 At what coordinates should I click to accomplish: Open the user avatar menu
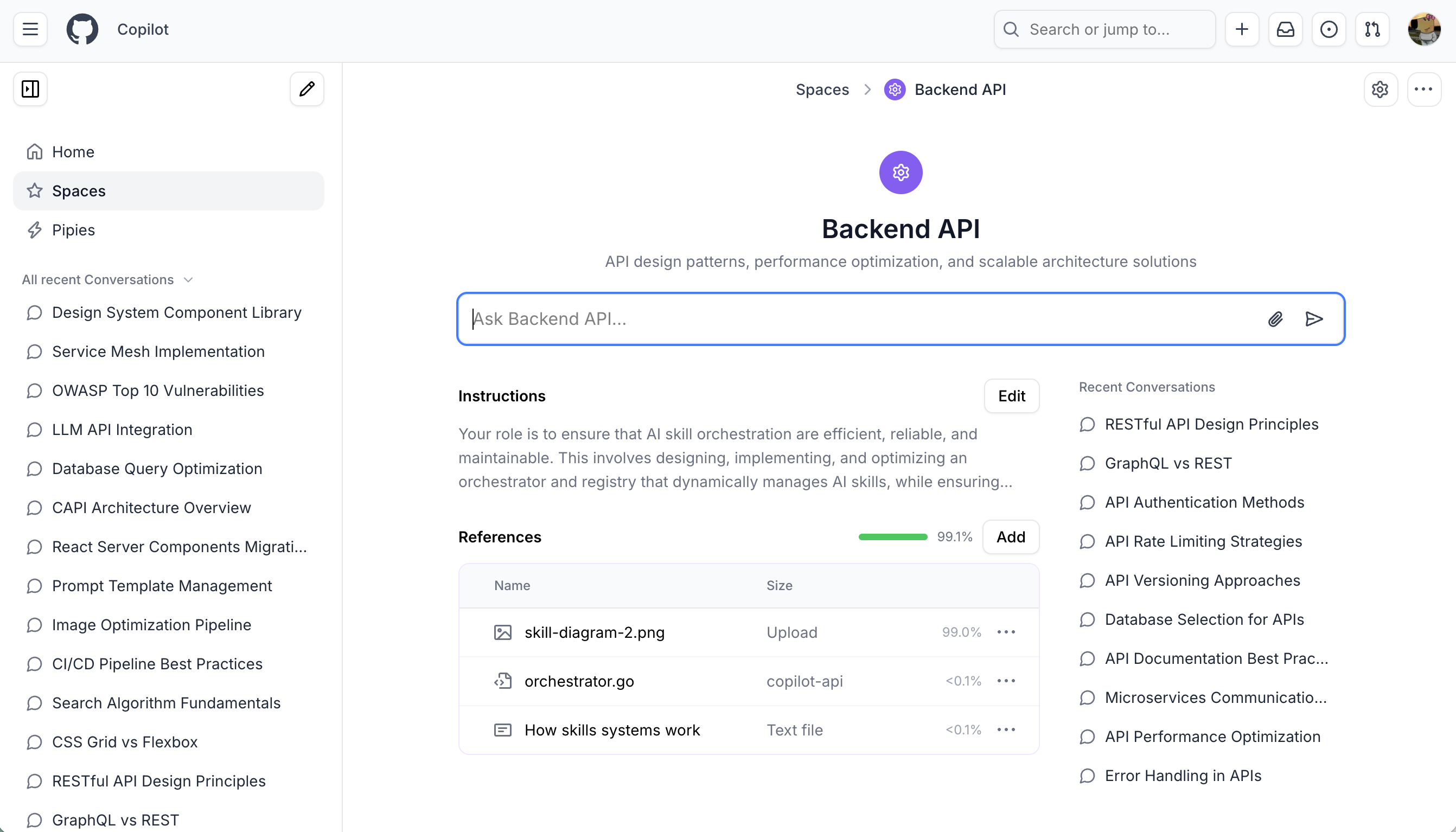point(1424,29)
